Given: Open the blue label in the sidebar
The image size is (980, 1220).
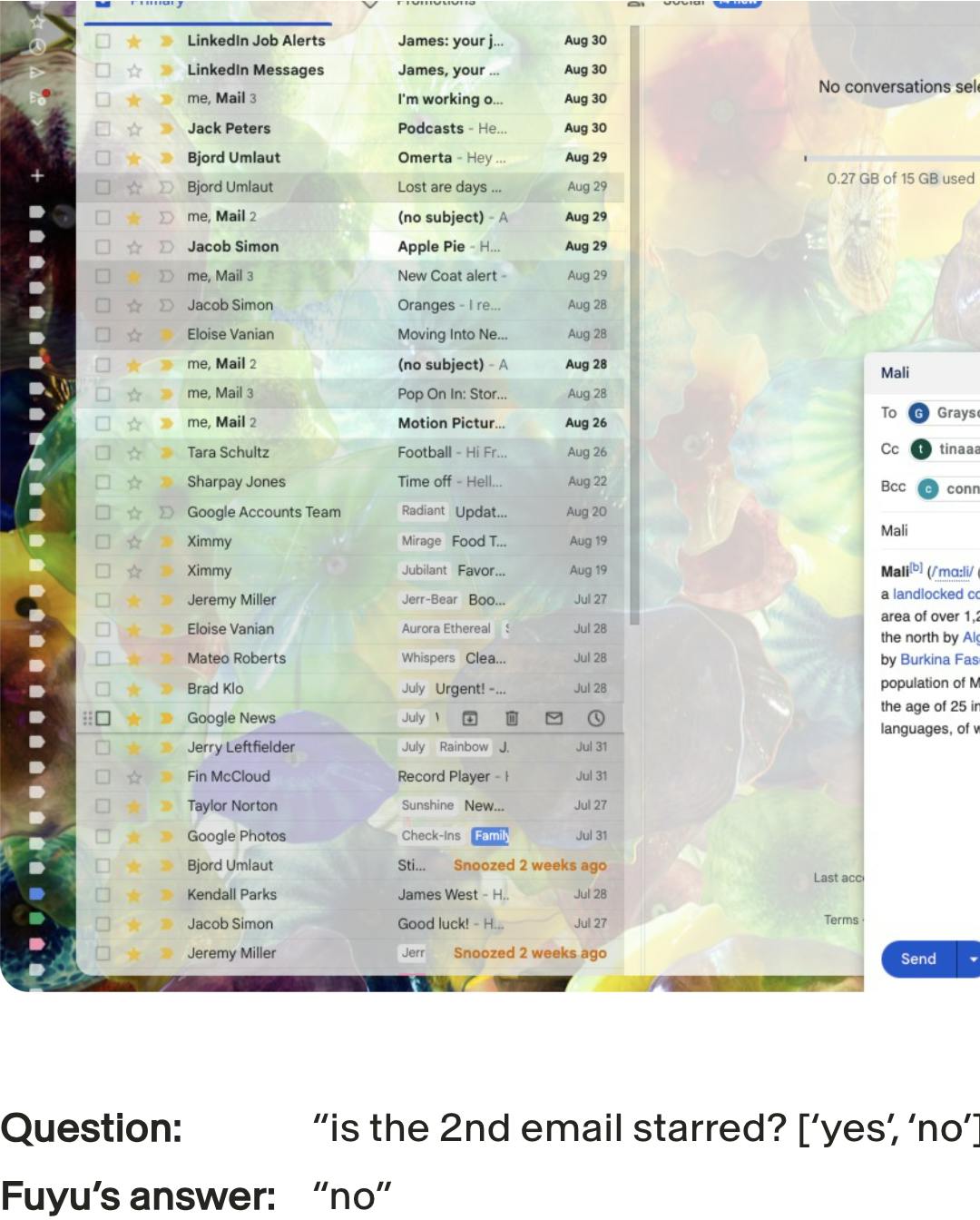Looking at the screenshot, I should click(36, 894).
